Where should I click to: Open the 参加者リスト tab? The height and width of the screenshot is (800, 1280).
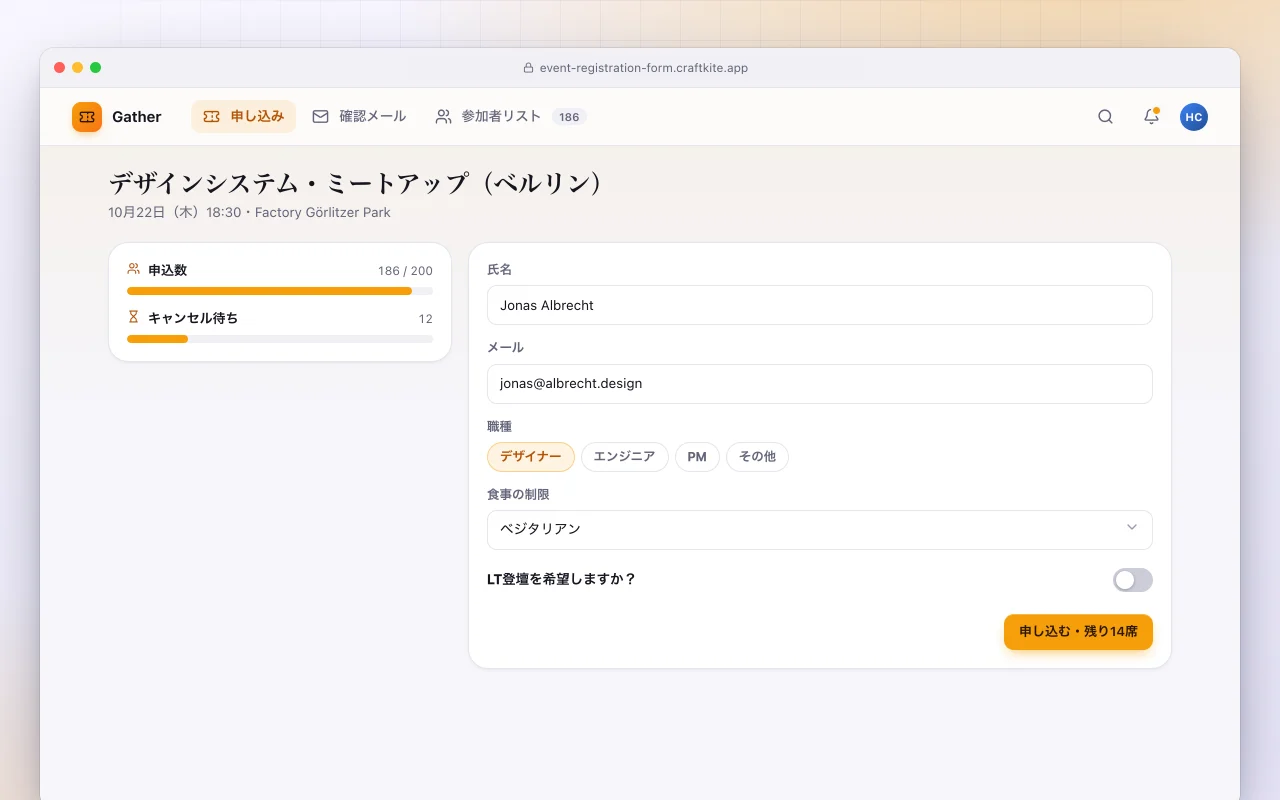point(509,116)
